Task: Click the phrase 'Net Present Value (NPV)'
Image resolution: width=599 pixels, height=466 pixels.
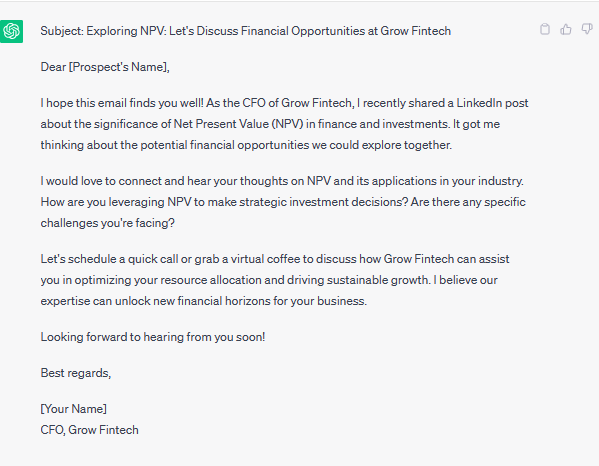Action: (238, 124)
